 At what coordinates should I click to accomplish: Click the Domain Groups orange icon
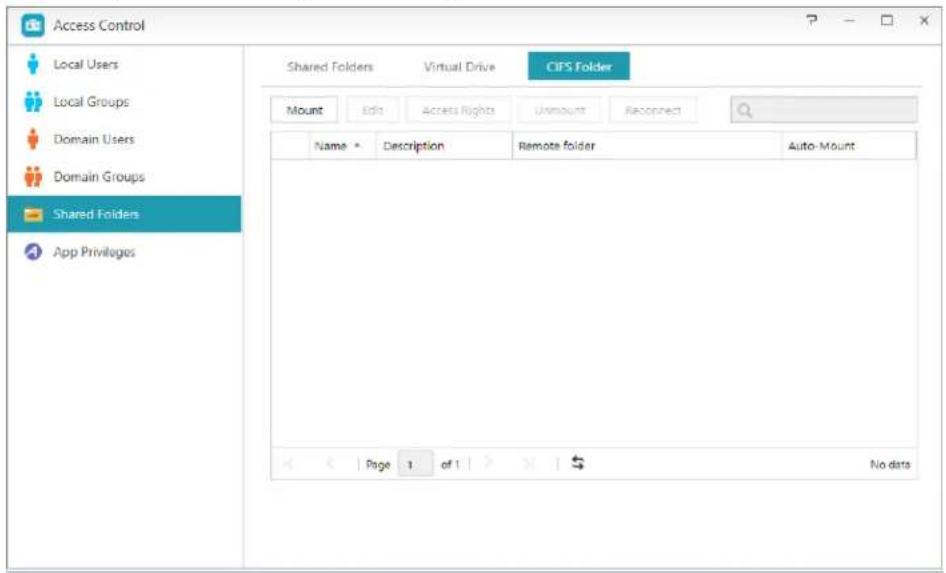pos(33,177)
